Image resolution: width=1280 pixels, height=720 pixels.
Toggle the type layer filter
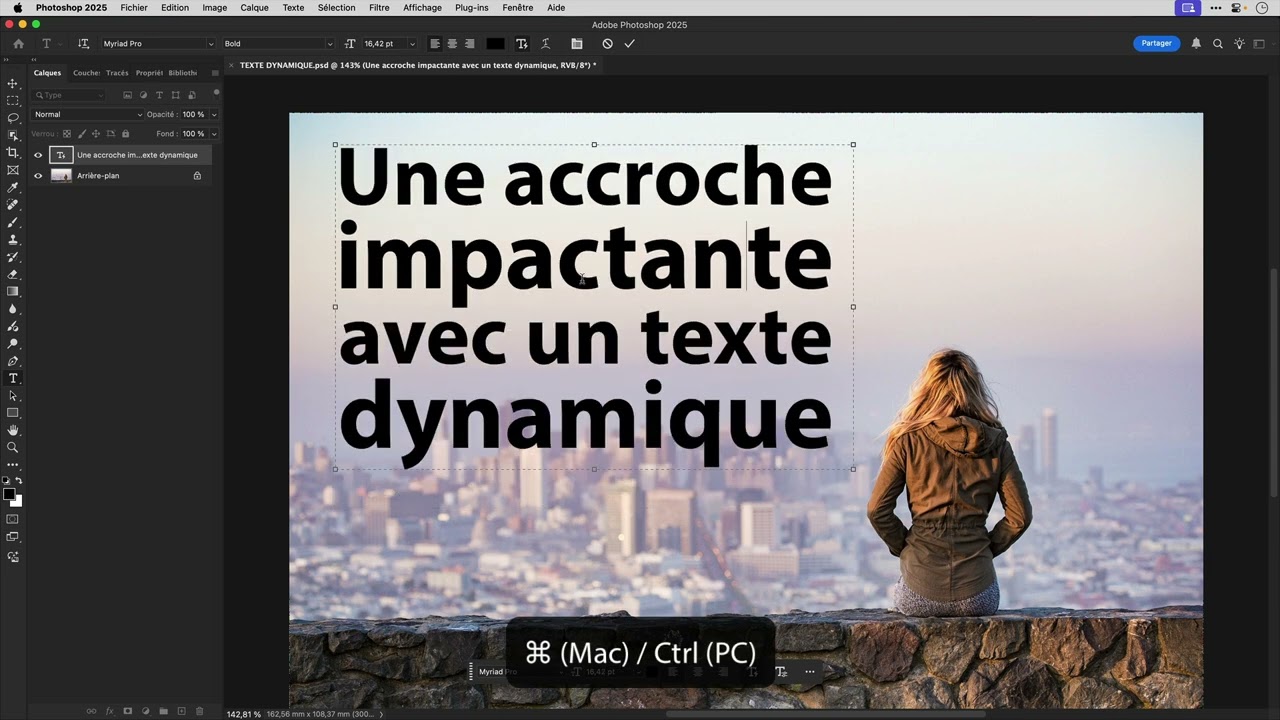pyautogui.click(x=159, y=95)
